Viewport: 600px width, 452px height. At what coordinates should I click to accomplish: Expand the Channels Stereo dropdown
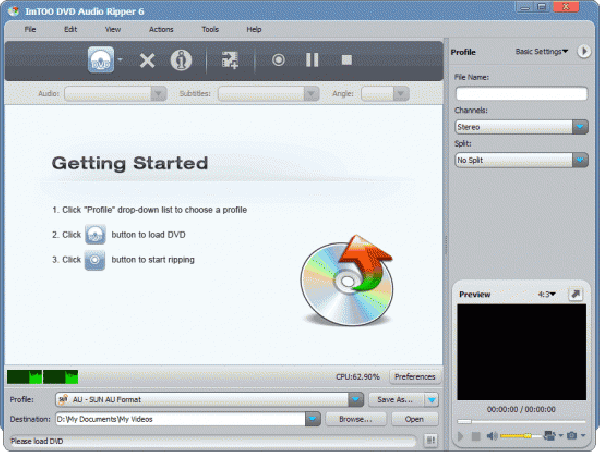579,127
